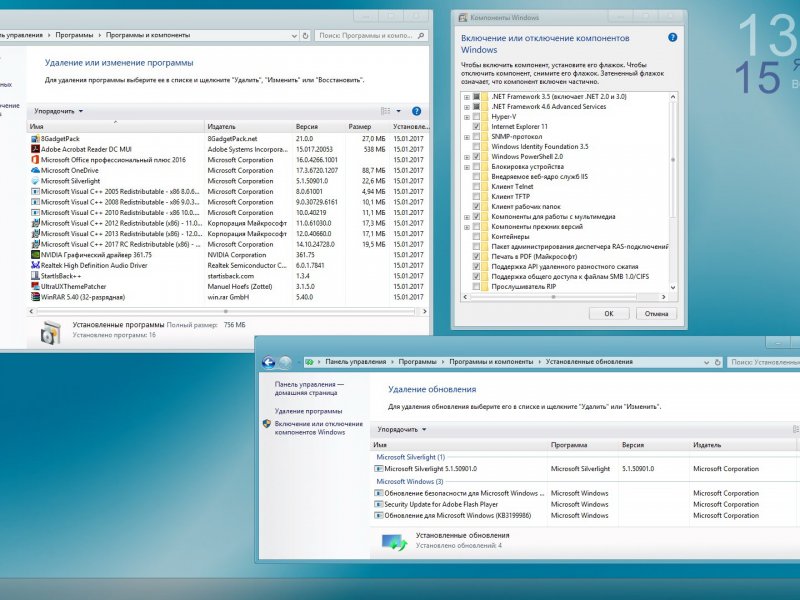
Task: Open the Упорядочить dropdown above the programs list
Action: pyautogui.click(x=58, y=111)
